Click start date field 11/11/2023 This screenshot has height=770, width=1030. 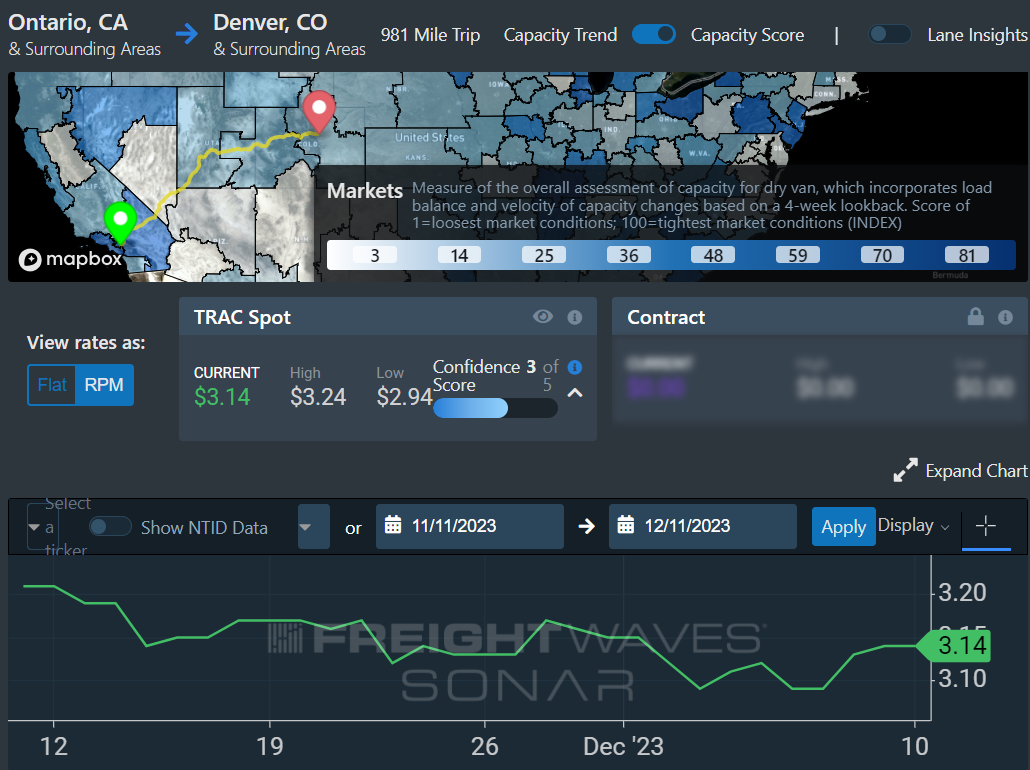pos(470,526)
